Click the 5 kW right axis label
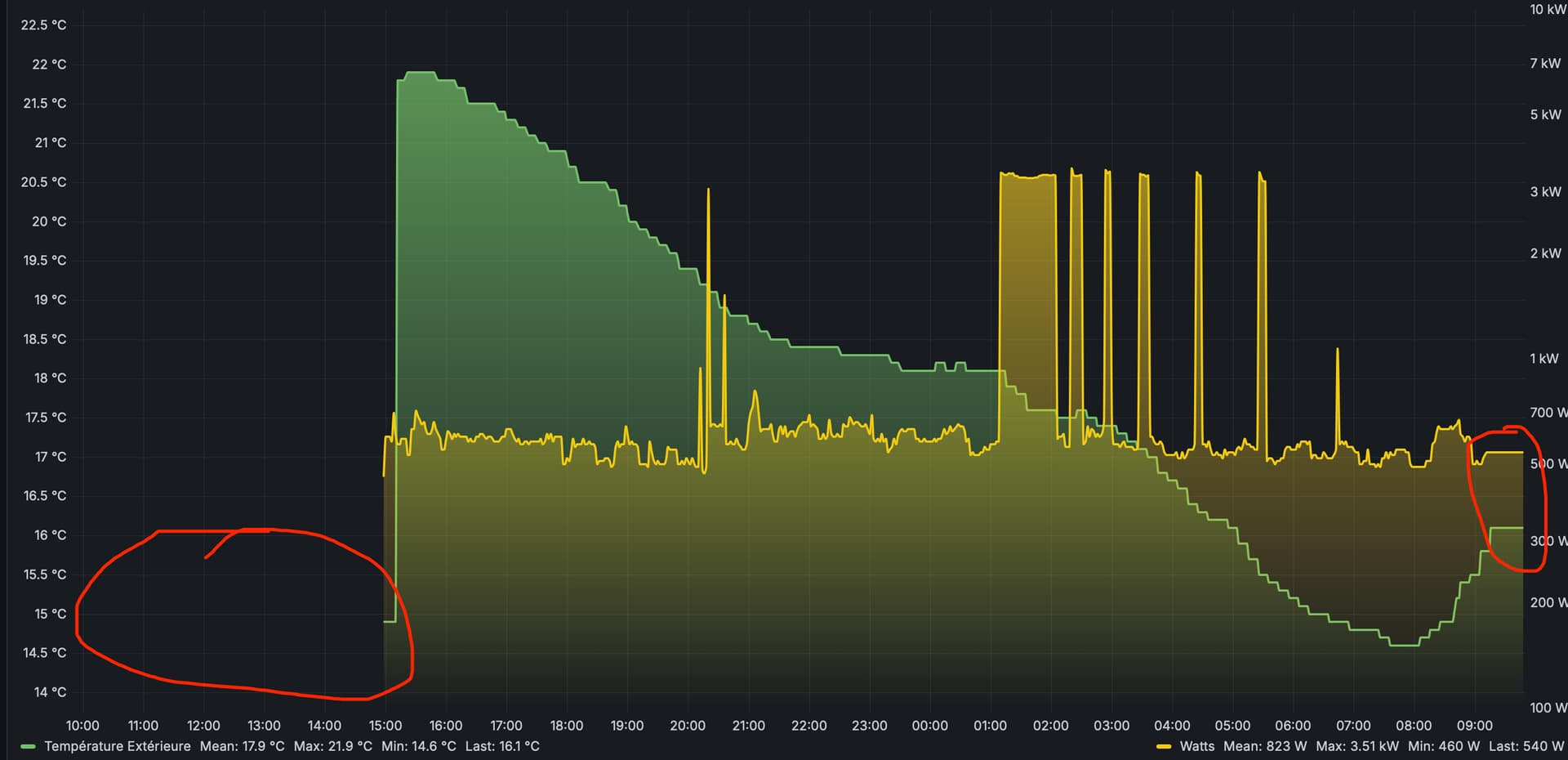This screenshot has height=760, width=1568. (x=1545, y=115)
